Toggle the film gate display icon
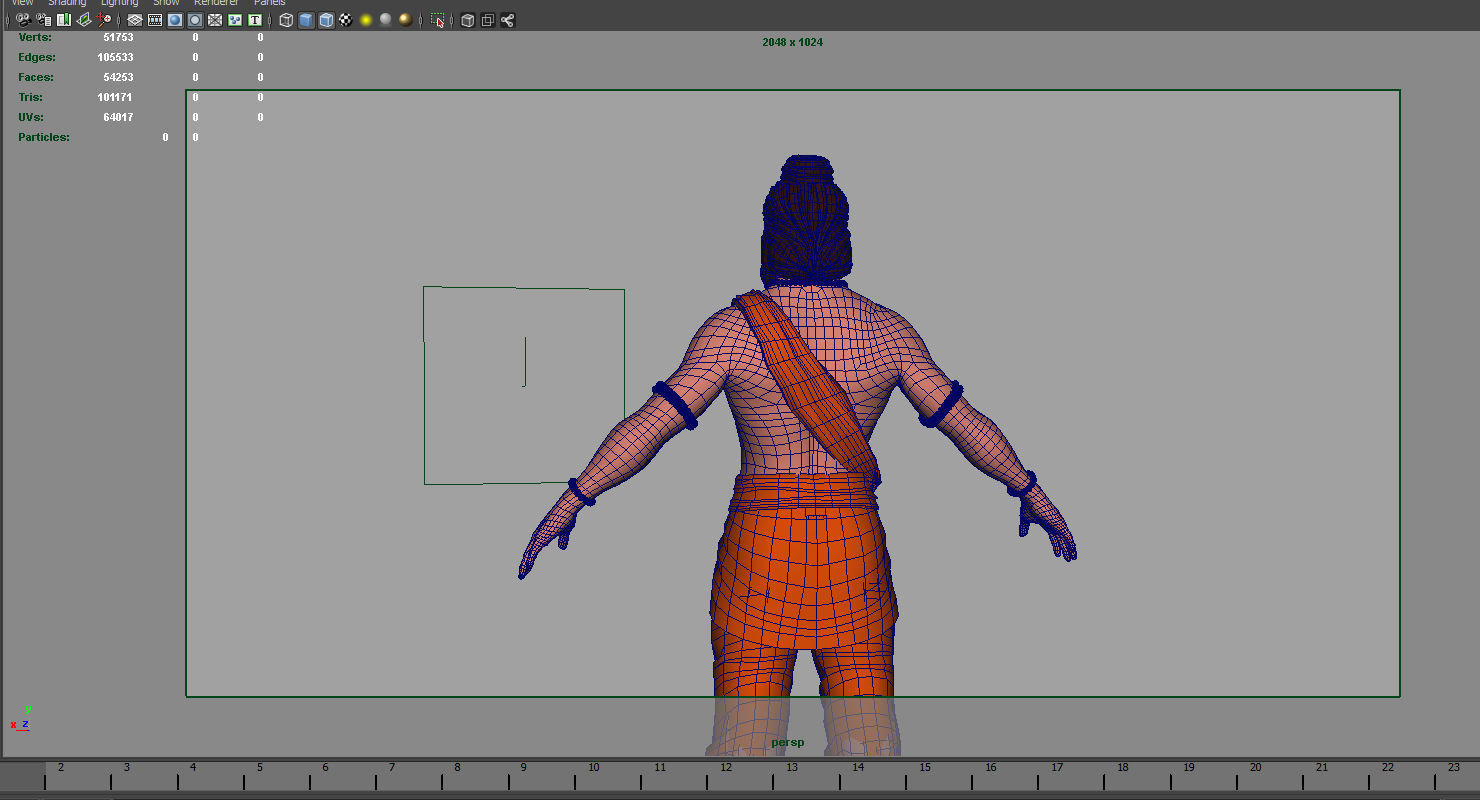The height and width of the screenshot is (800, 1480). (x=155, y=20)
